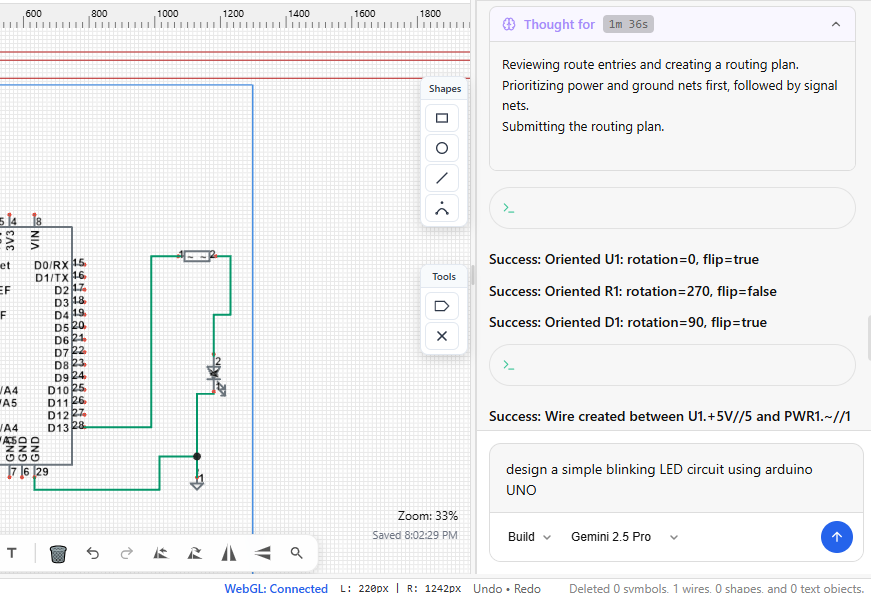Submit the prompt with the arrow button
871x593 pixels.
(837, 537)
